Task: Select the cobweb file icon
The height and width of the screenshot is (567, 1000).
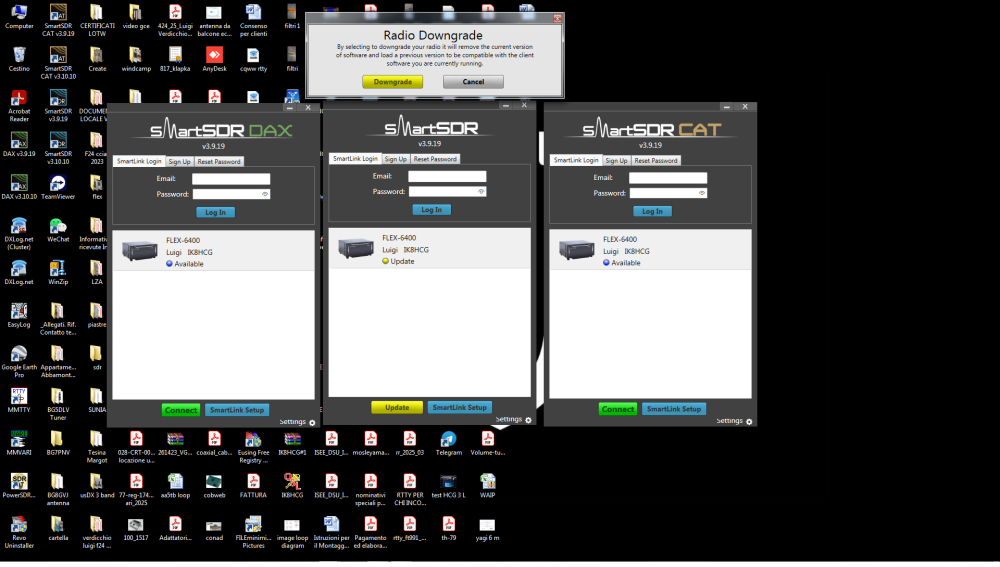Action: coord(214,486)
